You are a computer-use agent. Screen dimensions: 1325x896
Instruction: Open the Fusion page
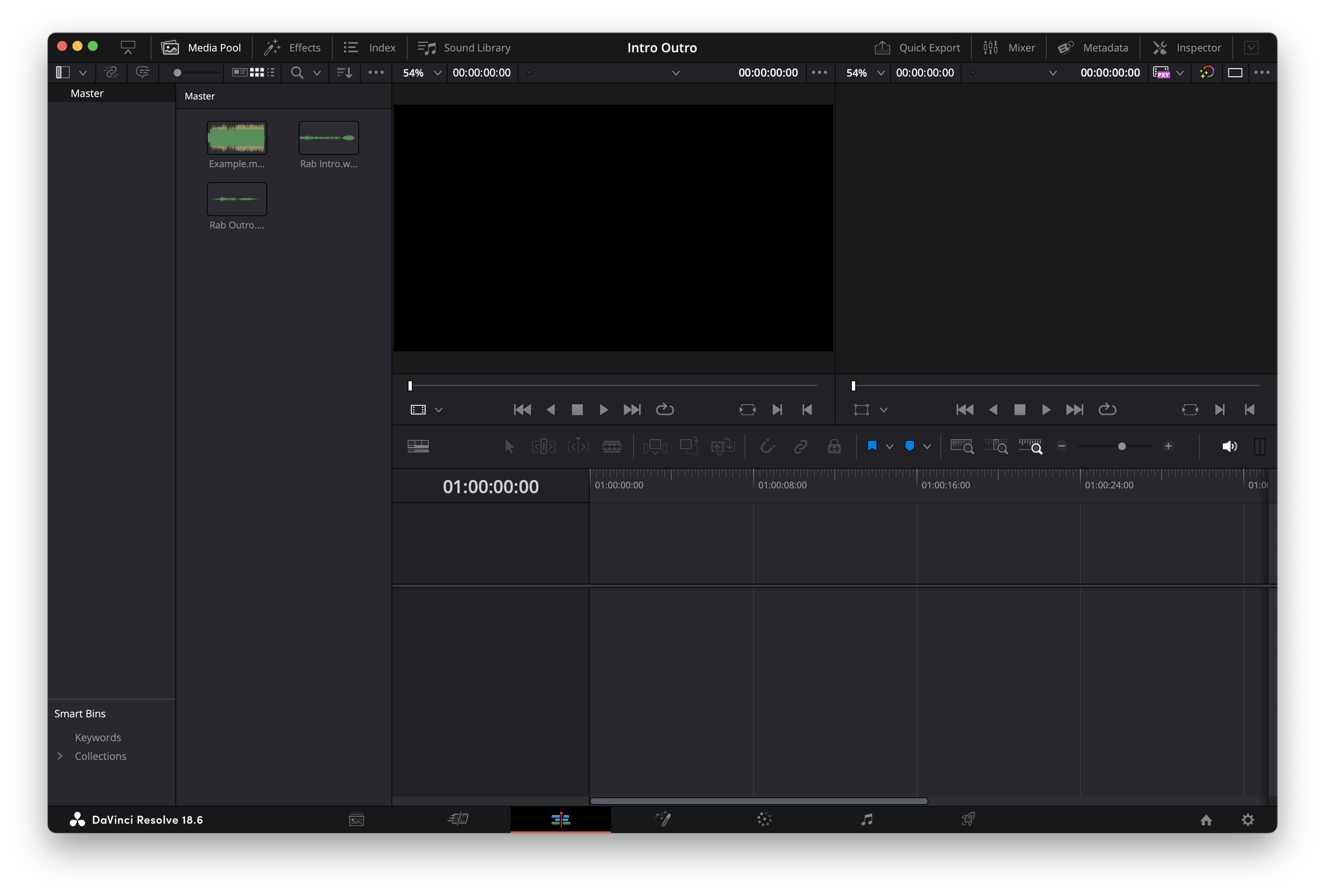point(663,820)
